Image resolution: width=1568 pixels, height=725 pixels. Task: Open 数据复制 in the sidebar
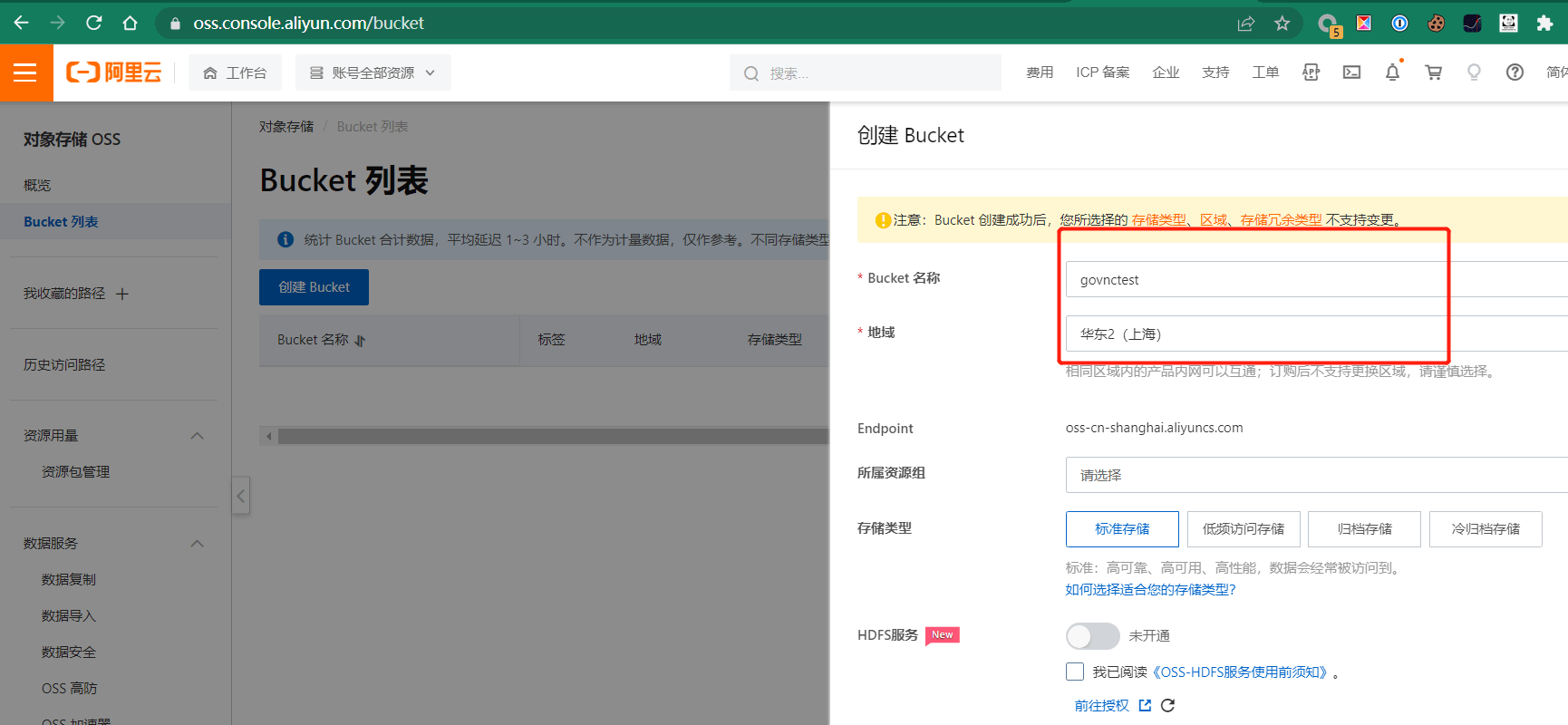point(68,580)
